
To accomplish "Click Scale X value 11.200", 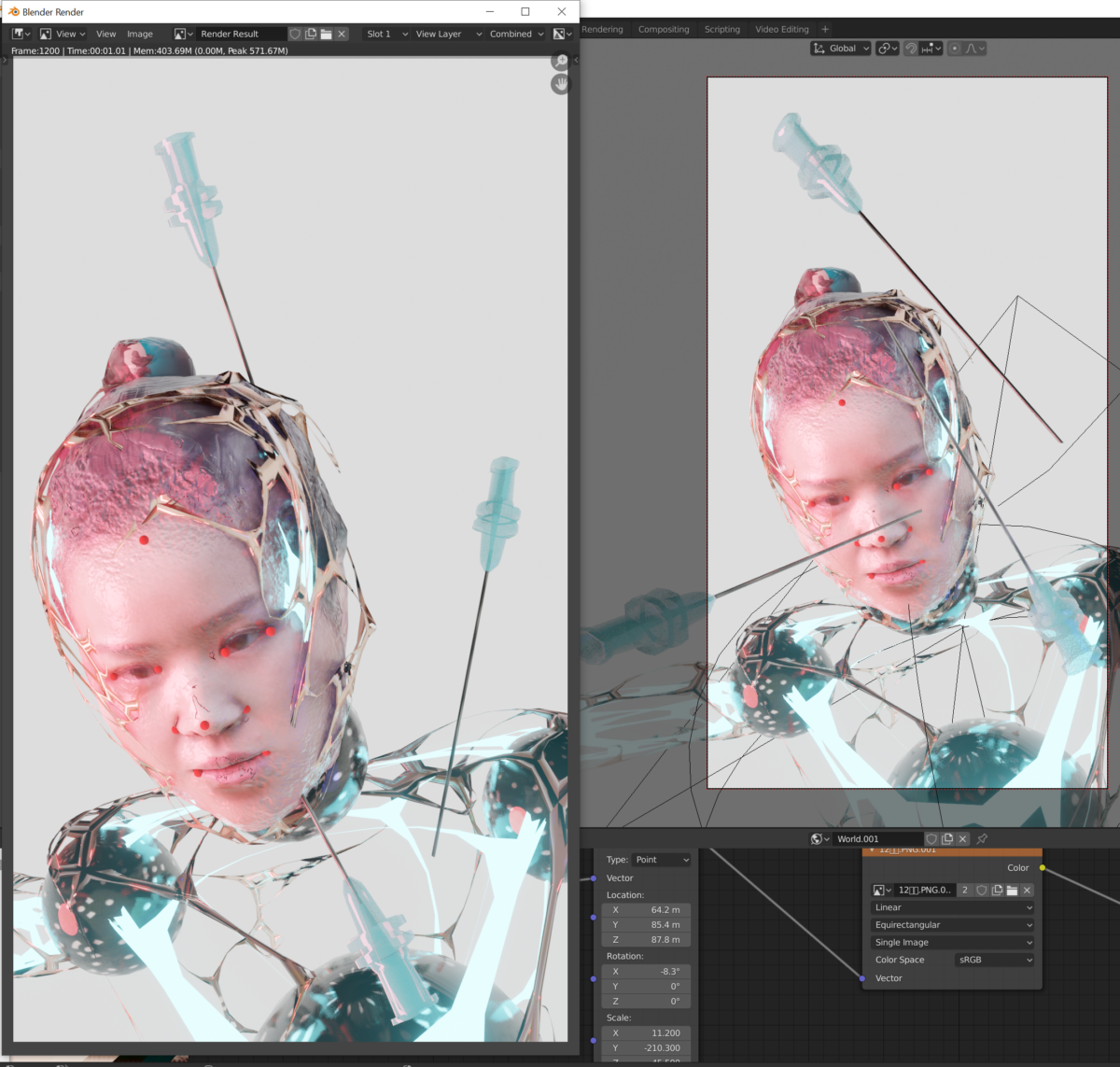I will (x=647, y=1032).
